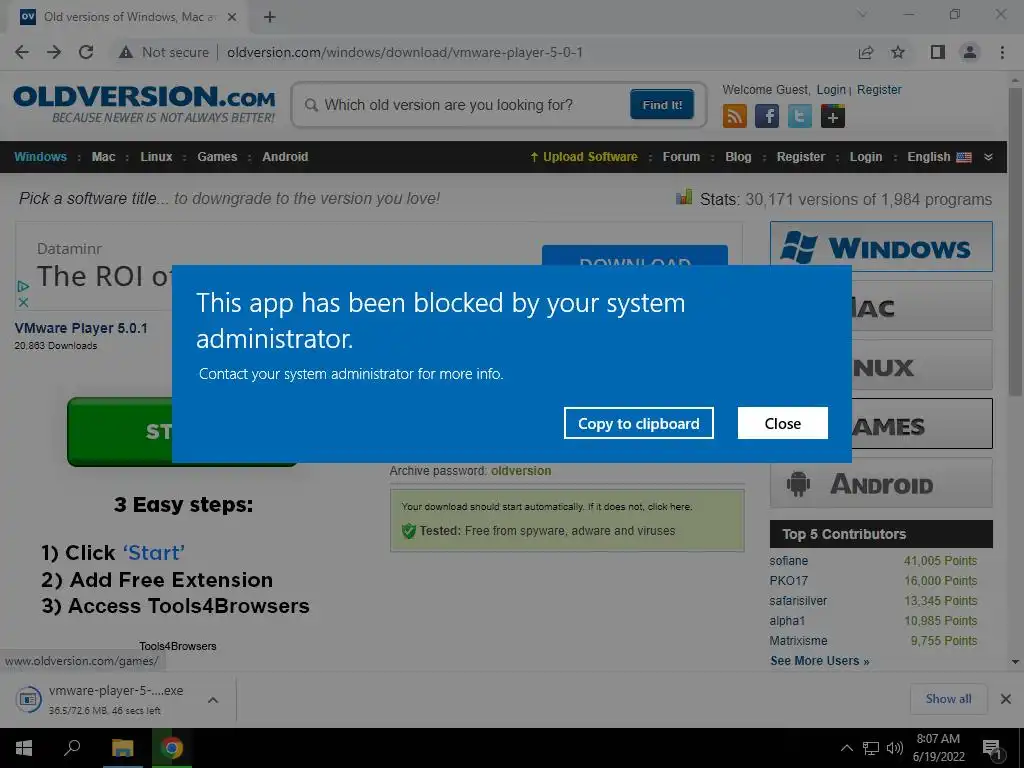Open File Explorer from taskbar

(x=122, y=748)
